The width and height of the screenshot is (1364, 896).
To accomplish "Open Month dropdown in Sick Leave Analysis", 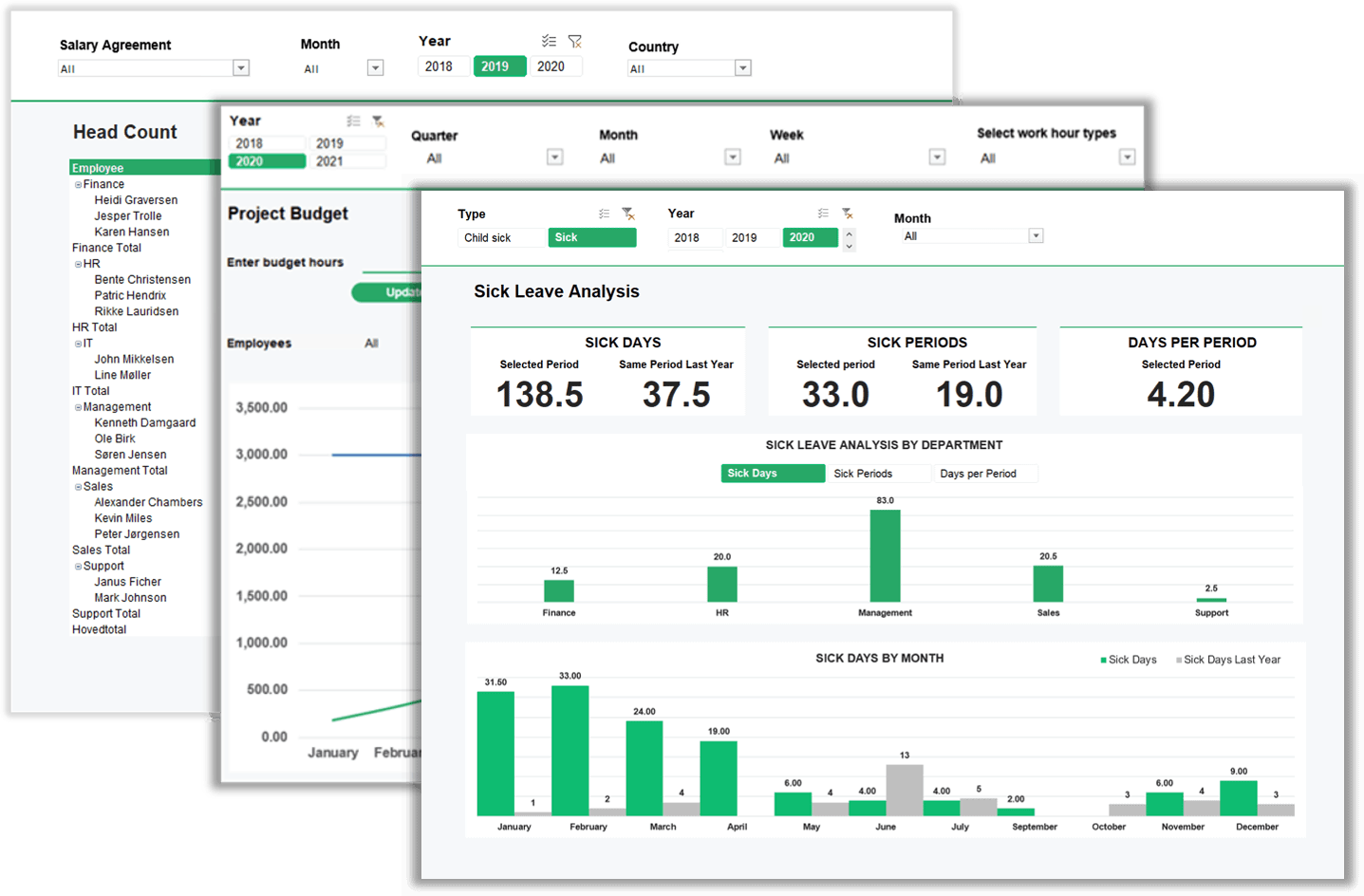I will pos(1036,236).
